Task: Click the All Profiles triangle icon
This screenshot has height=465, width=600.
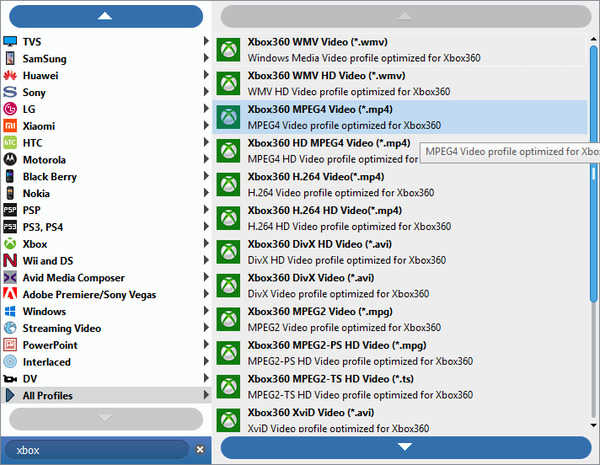Action: point(10,395)
